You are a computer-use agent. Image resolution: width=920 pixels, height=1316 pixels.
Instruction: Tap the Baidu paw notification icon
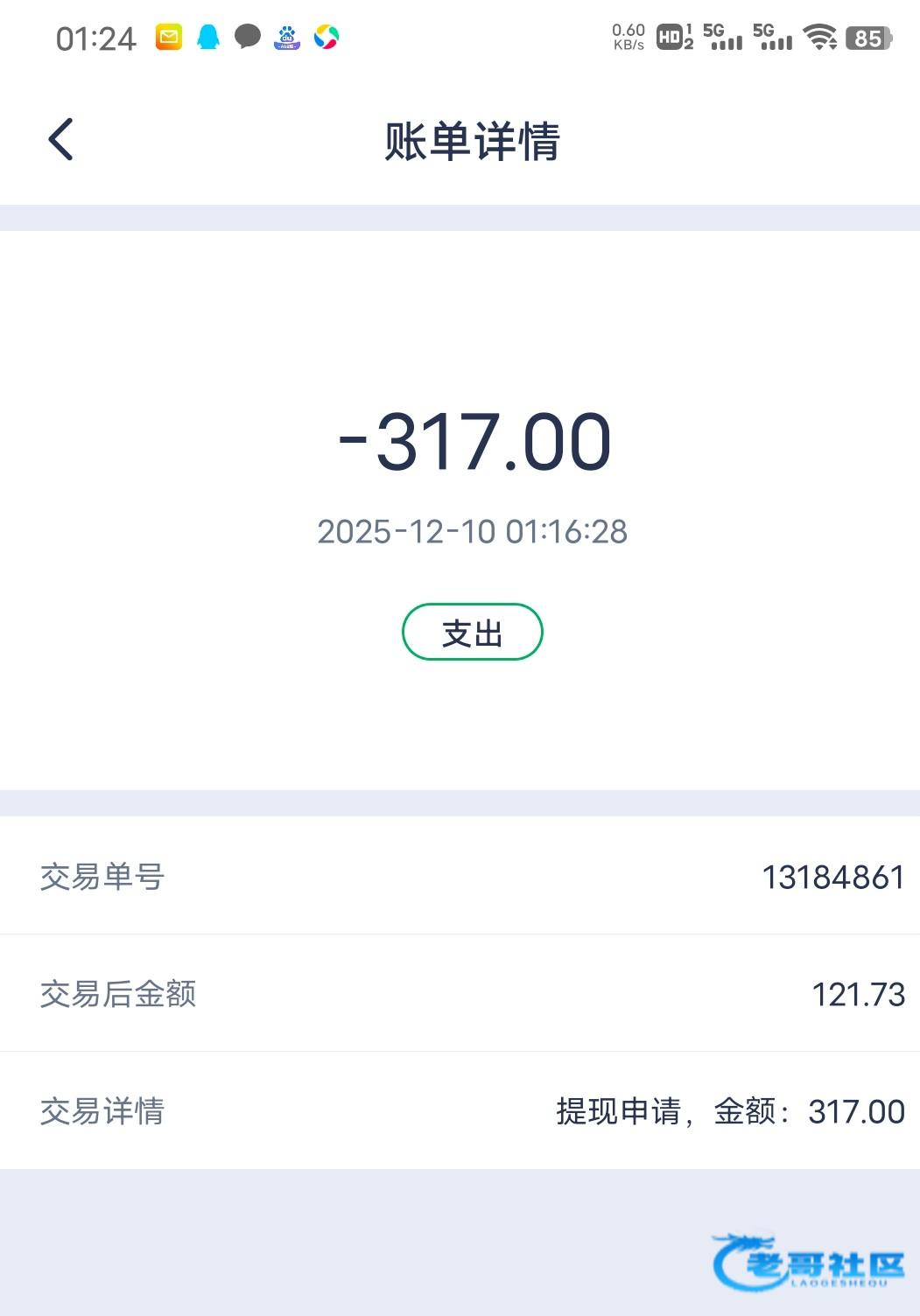tap(287, 37)
